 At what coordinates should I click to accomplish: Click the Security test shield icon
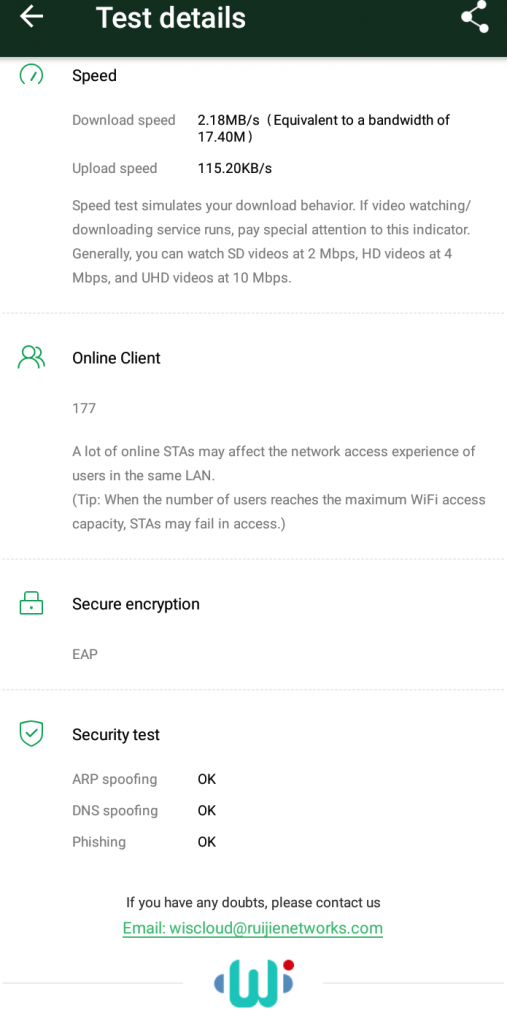[x=31, y=734]
